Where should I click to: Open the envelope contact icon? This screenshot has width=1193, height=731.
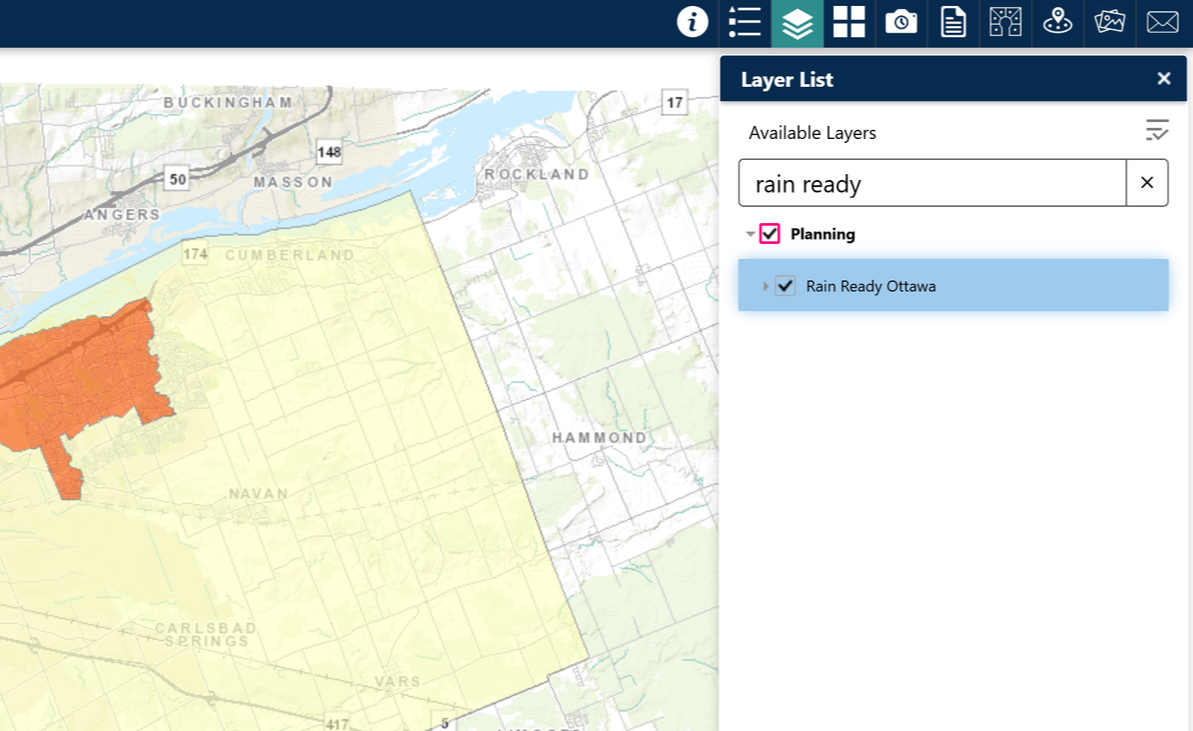(1163, 22)
